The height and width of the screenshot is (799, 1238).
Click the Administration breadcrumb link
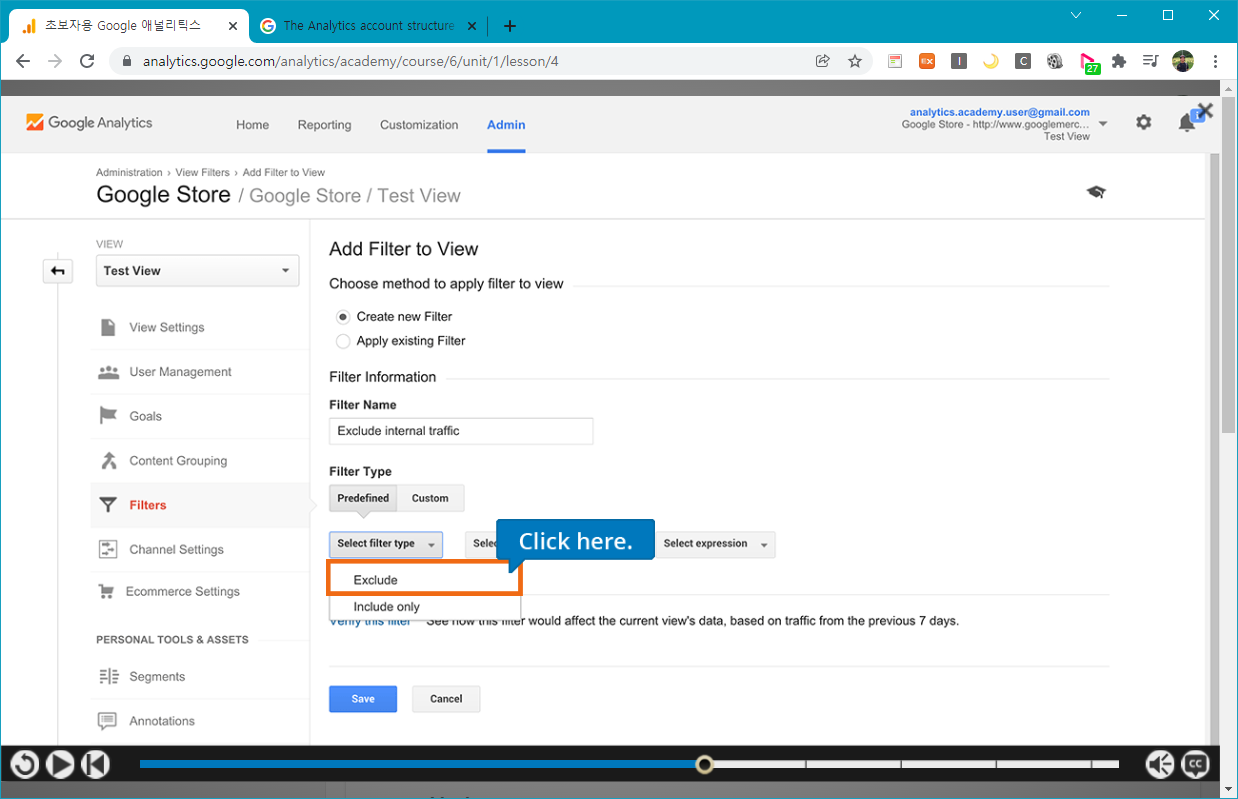click(x=129, y=173)
